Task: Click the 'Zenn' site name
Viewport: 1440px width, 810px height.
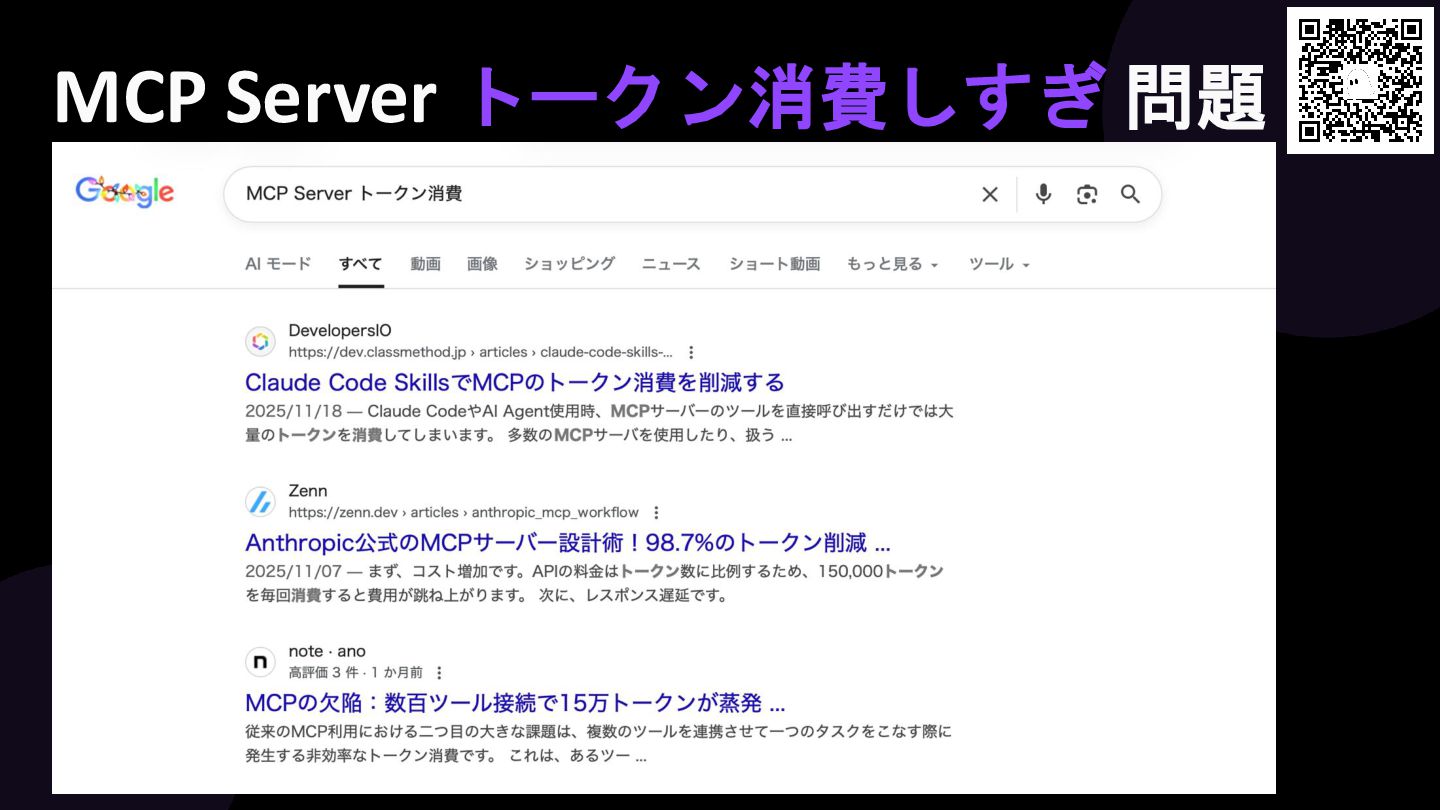Action: point(308,491)
